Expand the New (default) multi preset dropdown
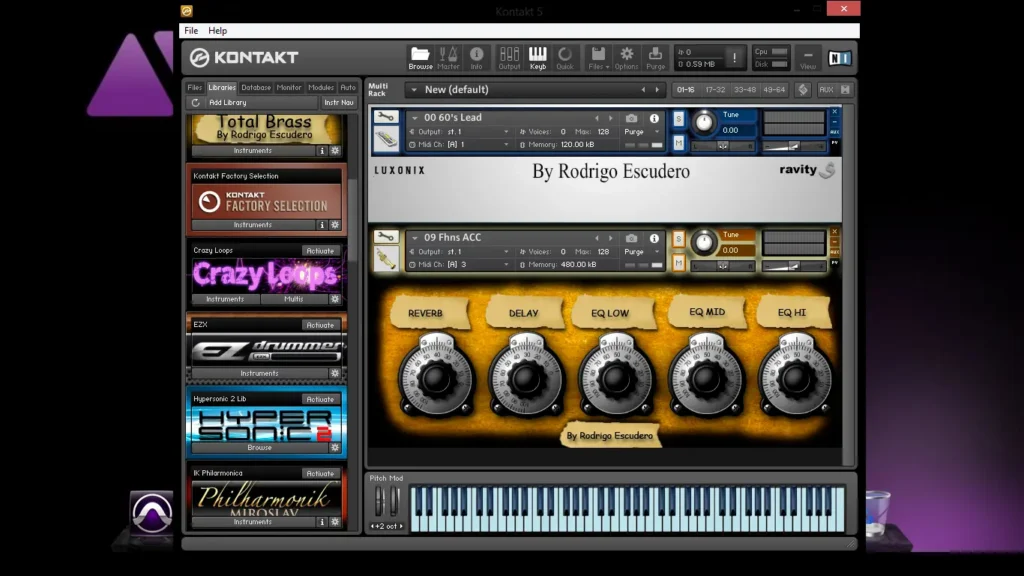1024x576 pixels. point(412,90)
